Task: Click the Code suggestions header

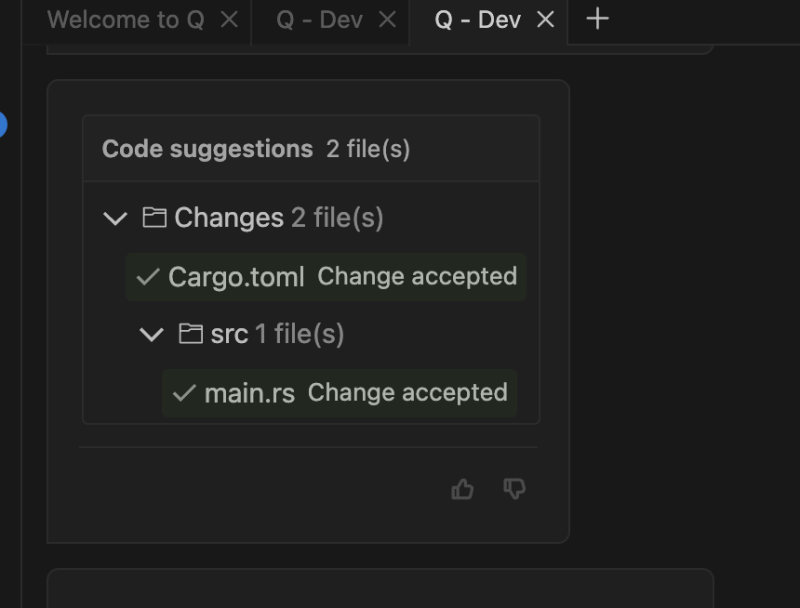Action: point(207,149)
